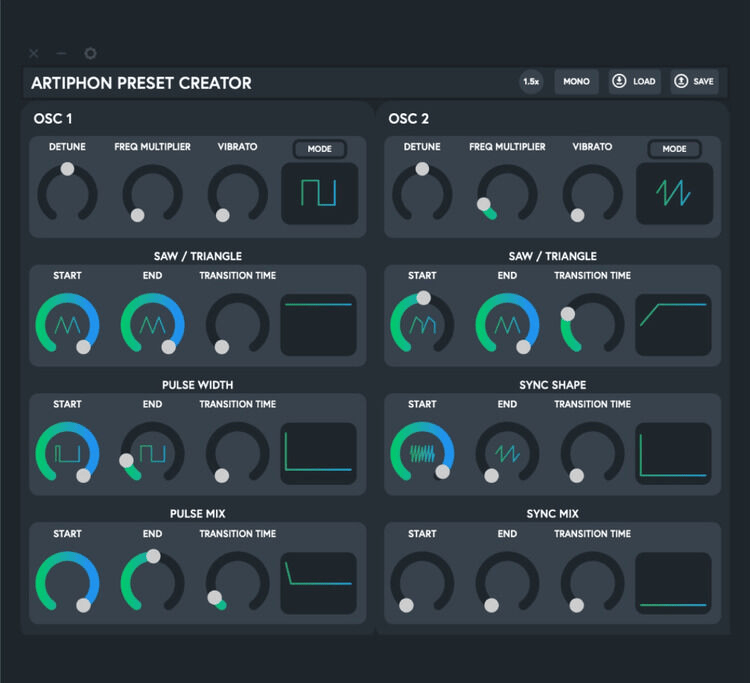Click OSC 2 Sync Shape envelope graph
Screen dimensions: 750x683
pos(674,453)
